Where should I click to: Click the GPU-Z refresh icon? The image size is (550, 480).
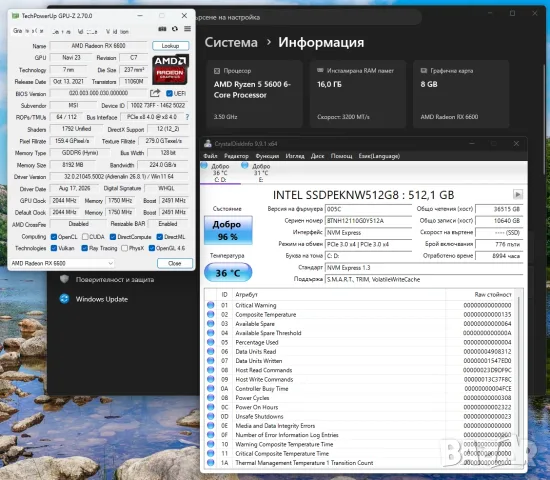(175, 29)
